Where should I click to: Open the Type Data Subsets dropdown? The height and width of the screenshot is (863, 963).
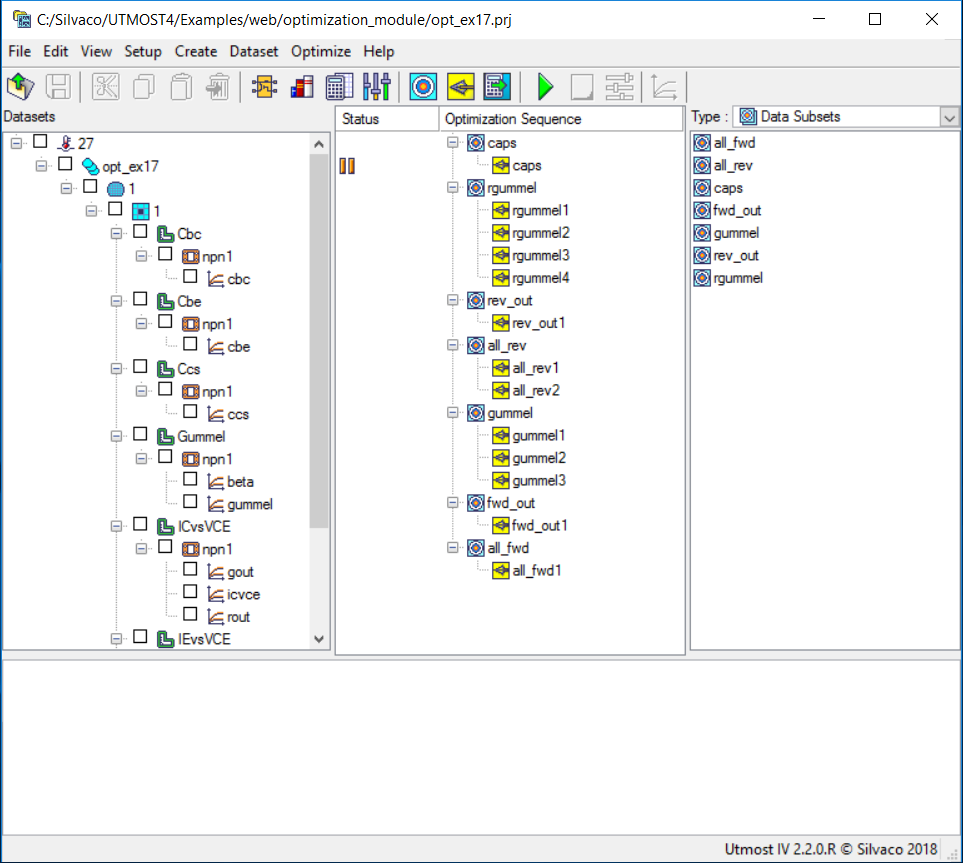(949, 117)
